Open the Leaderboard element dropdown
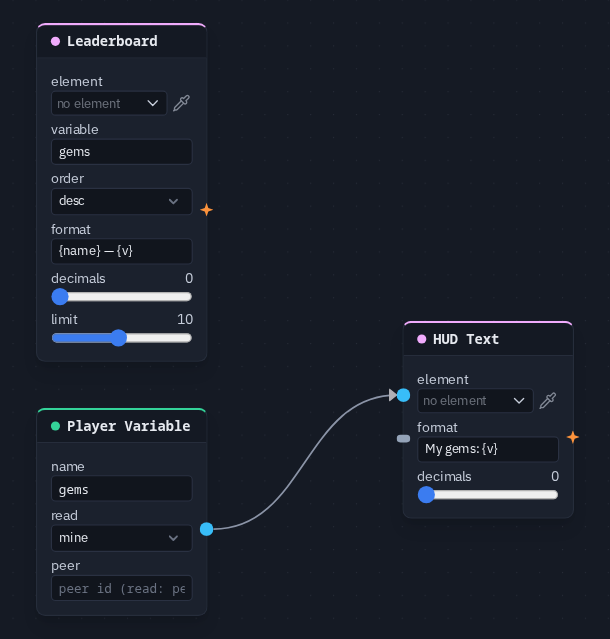This screenshot has width=610, height=639. [x=109, y=104]
